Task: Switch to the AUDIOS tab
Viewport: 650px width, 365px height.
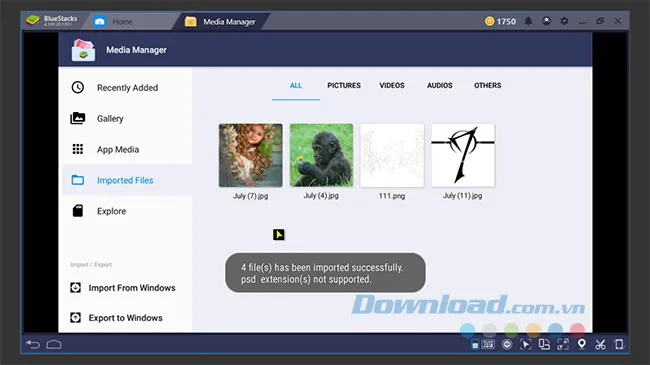Action: pos(439,85)
